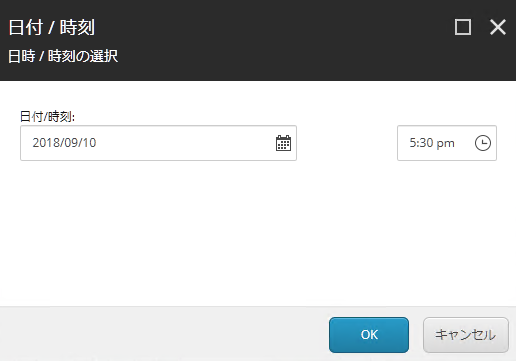Confirm the selected date with OK

pyautogui.click(x=369, y=335)
